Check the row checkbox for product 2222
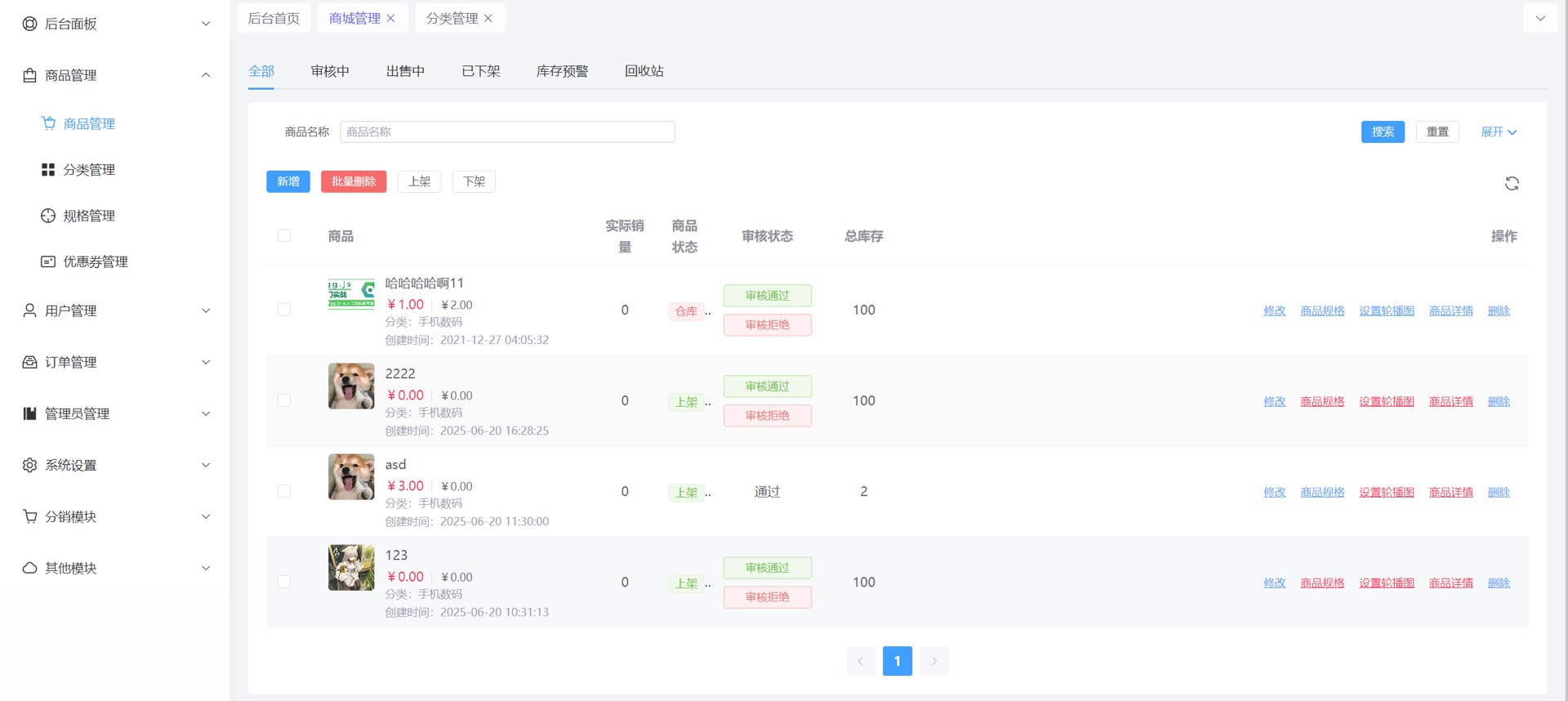 coord(284,400)
